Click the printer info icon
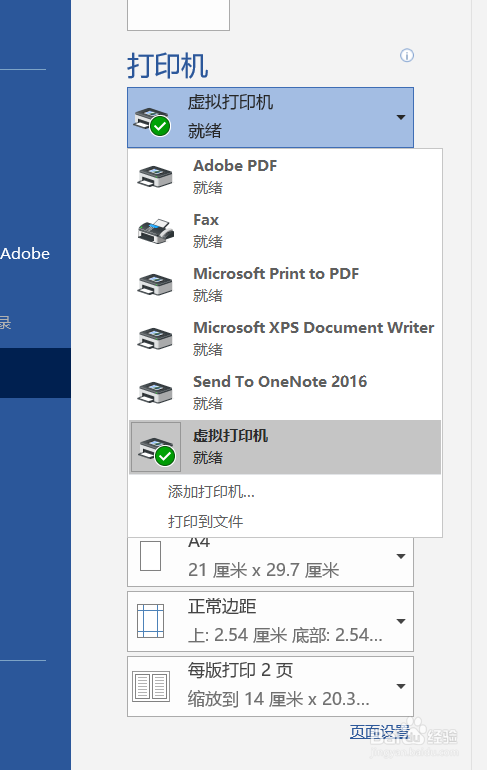 click(406, 55)
